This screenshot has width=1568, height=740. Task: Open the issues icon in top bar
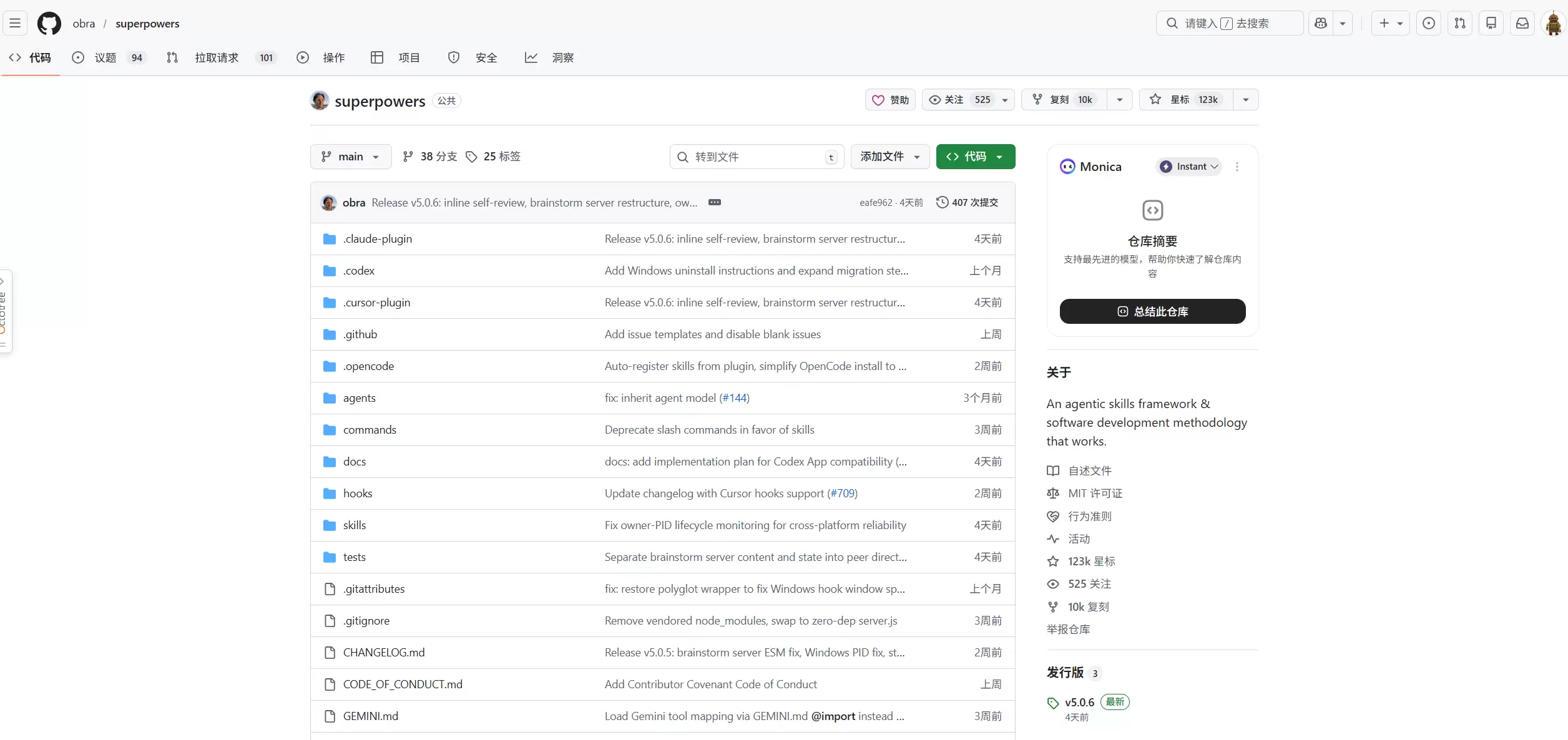point(1428,23)
